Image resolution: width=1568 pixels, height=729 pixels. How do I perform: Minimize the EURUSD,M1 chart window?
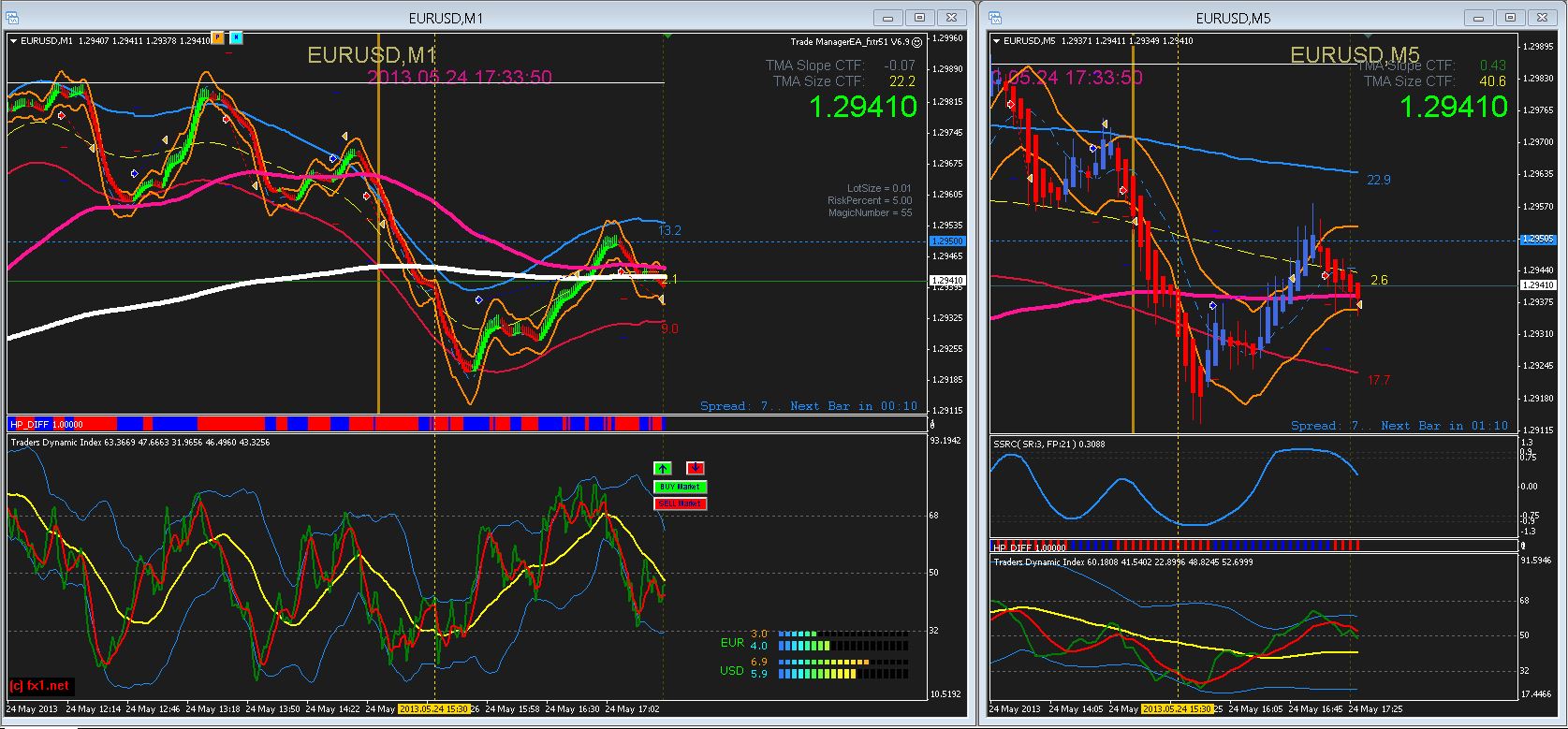(x=887, y=17)
